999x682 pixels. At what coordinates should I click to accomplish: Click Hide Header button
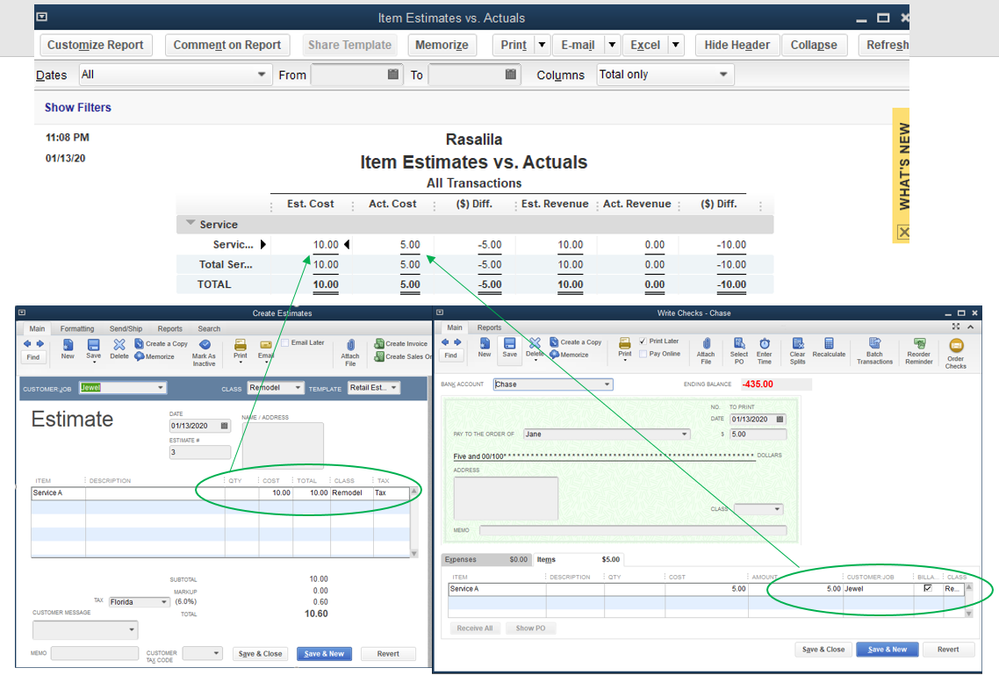[737, 45]
